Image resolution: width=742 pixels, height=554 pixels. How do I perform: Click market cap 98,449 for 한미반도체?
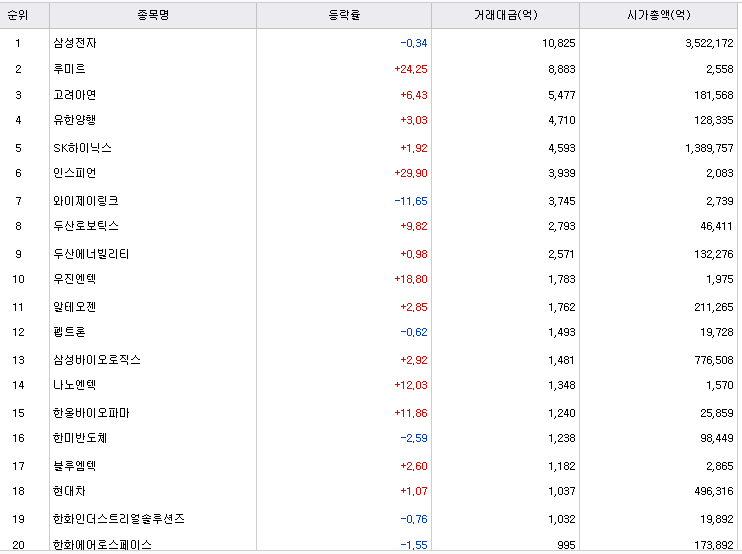(716, 438)
